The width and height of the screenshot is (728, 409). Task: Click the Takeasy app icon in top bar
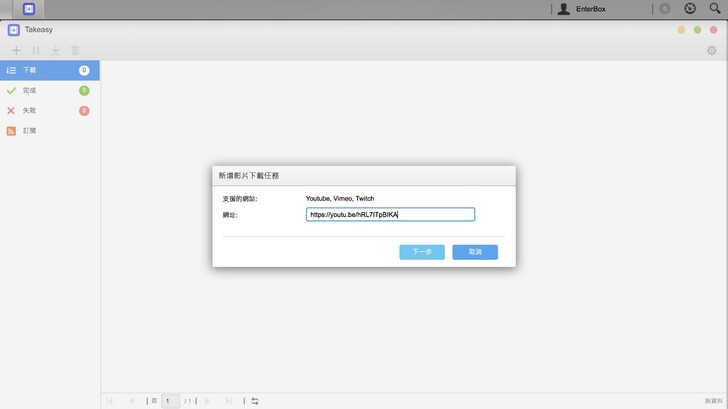[x=29, y=9]
